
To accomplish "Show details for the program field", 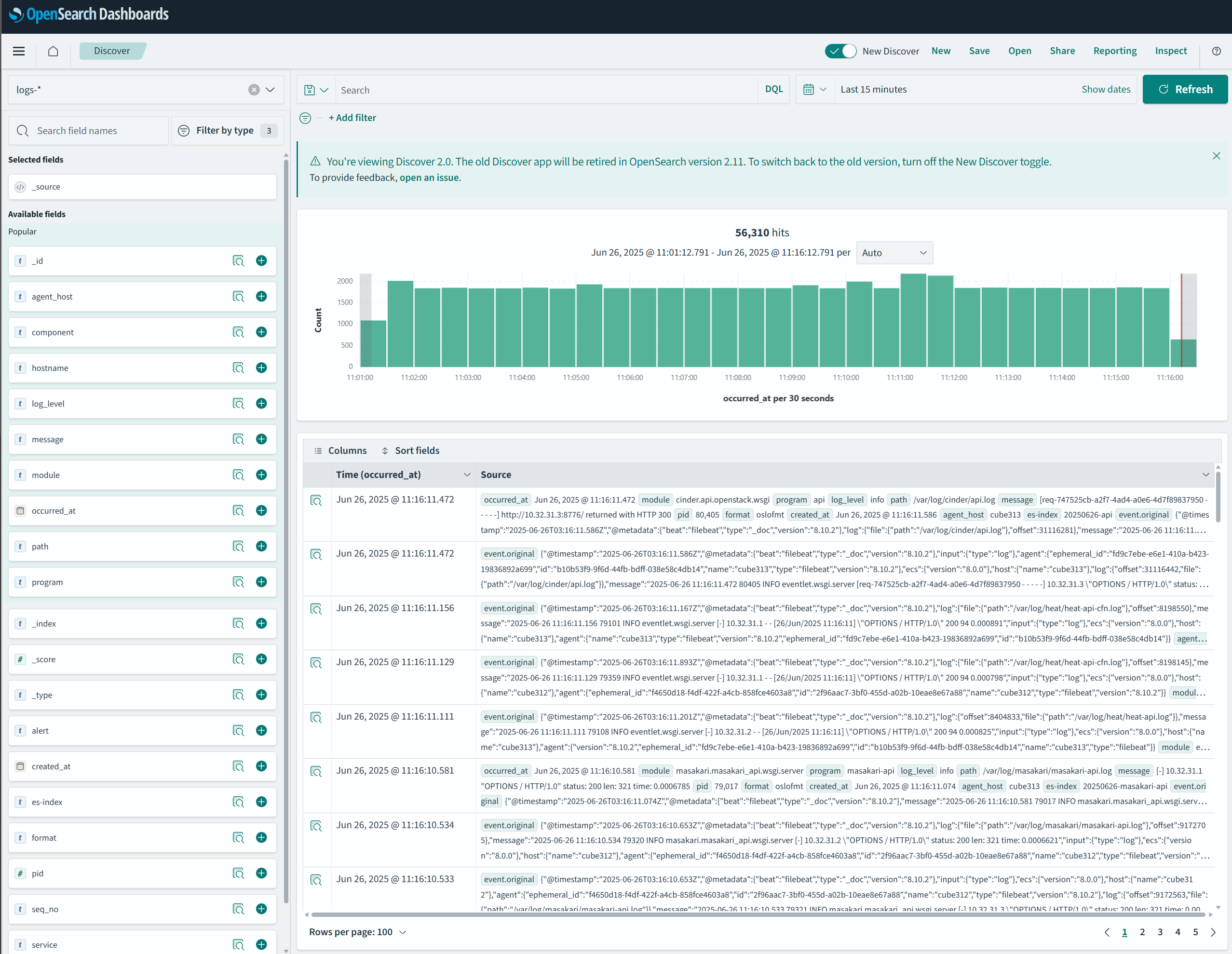I will coord(238,582).
